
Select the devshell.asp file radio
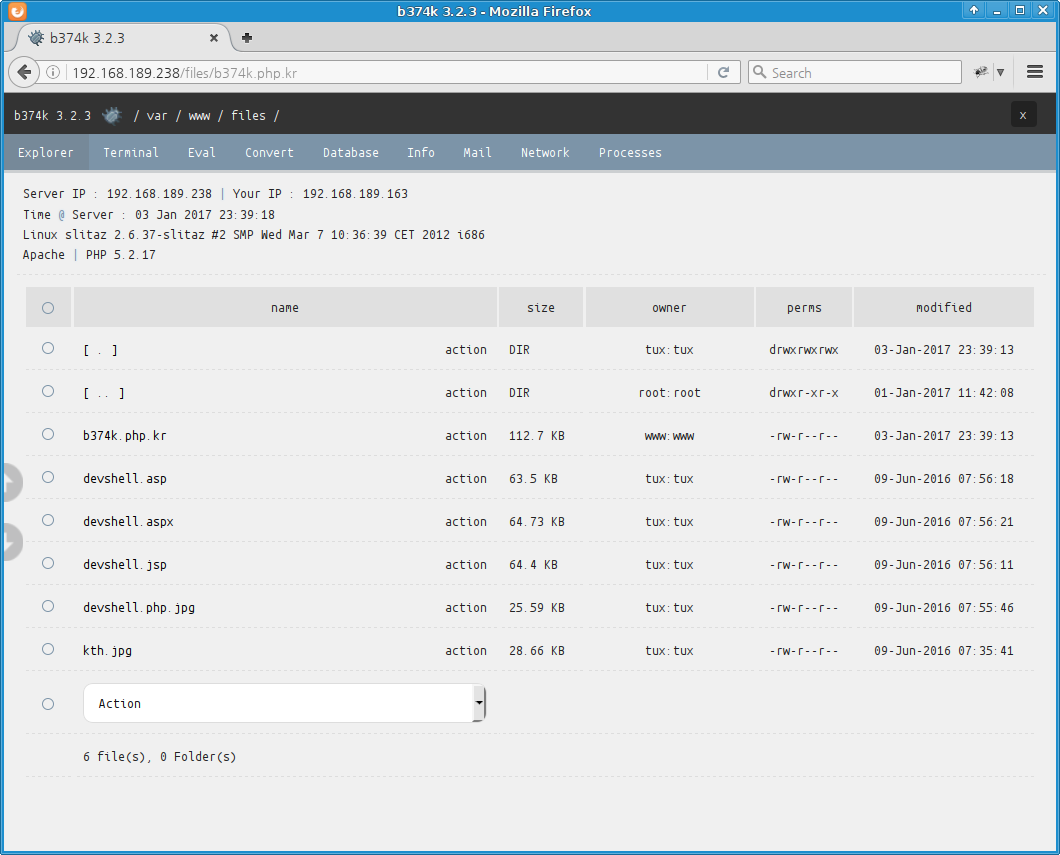click(48, 477)
